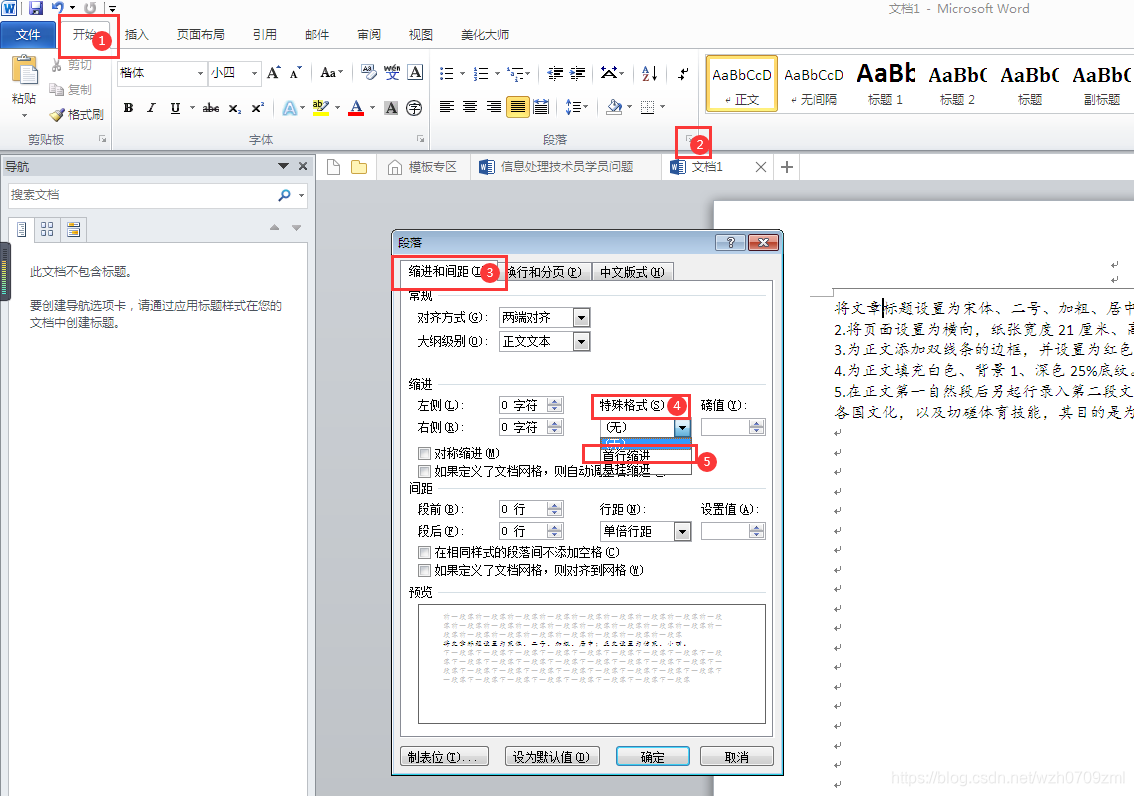Screen dimensions: 1134x796
Task: Click the enclosed character (字) icon
Action: pos(414,108)
